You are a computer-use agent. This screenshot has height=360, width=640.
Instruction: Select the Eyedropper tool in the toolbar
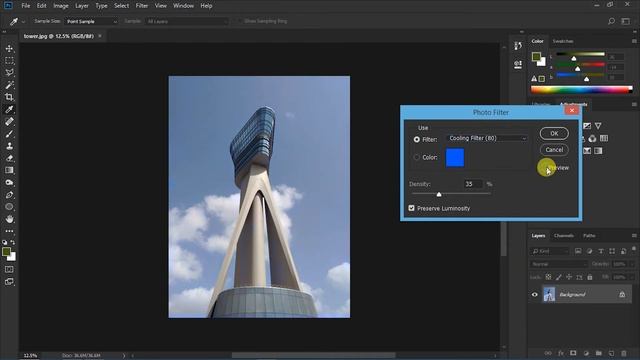tap(9, 109)
